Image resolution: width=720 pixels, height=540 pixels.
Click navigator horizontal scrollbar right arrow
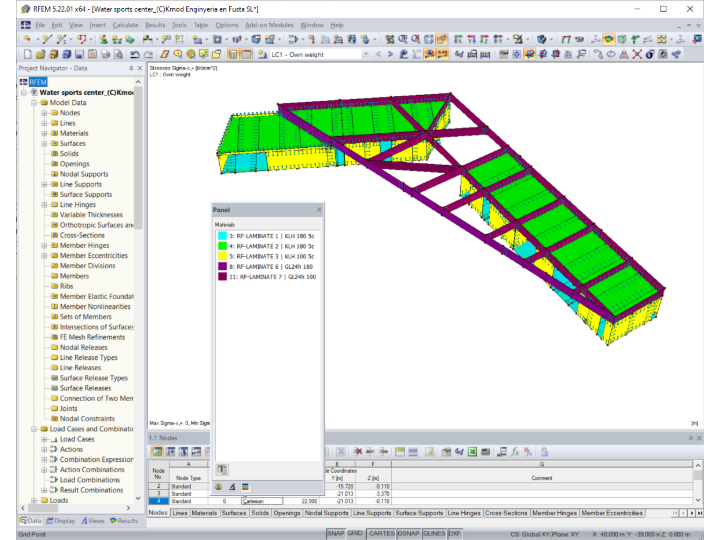(128, 508)
